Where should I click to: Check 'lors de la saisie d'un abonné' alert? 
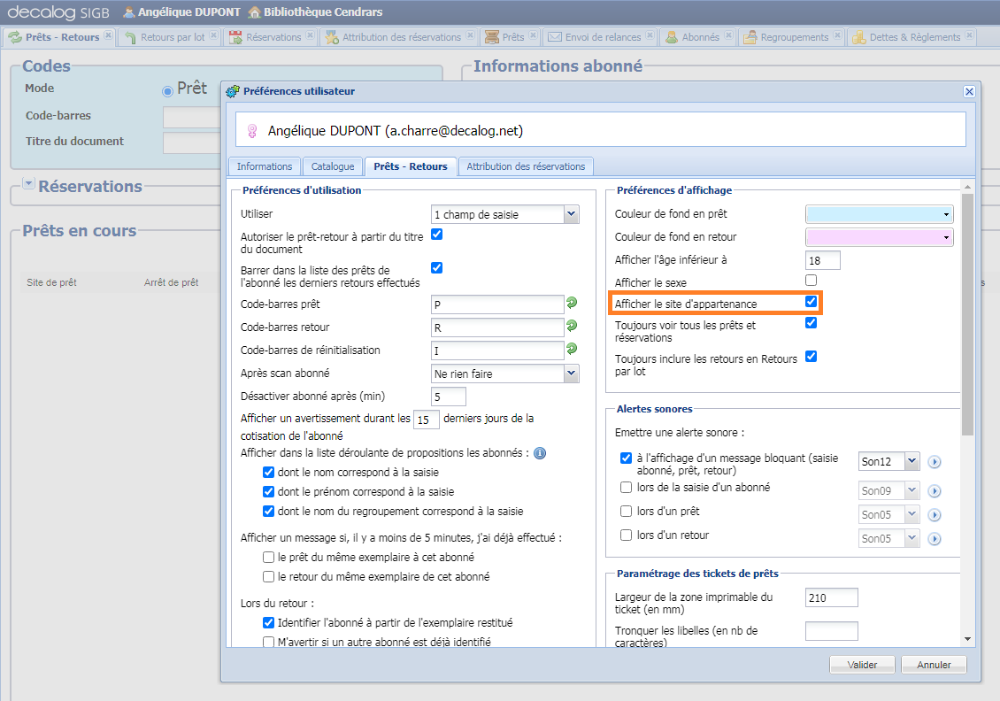[626, 488]
